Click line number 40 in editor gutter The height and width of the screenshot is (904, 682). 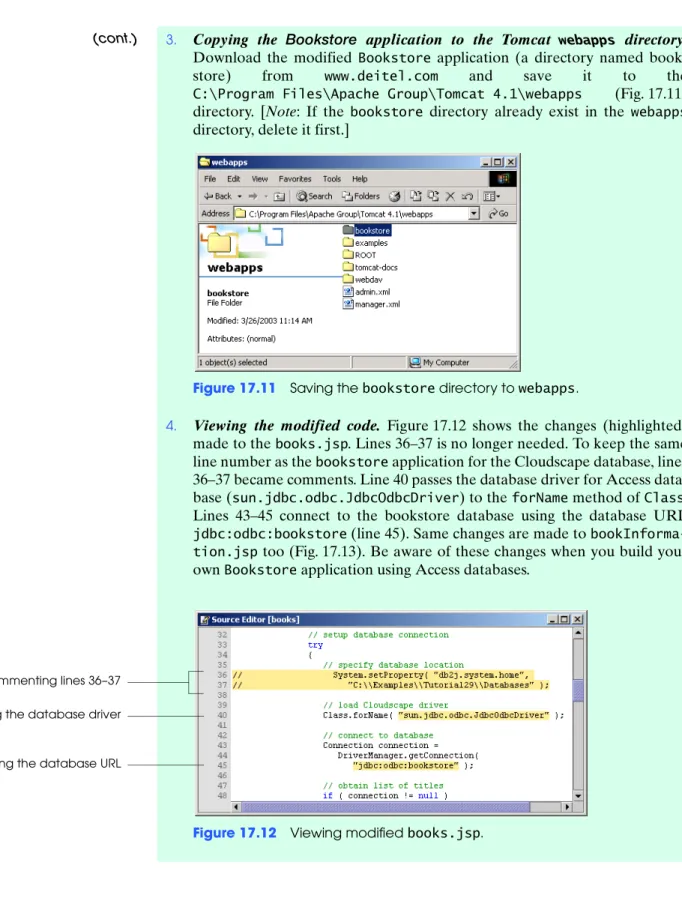click(222, 715)
